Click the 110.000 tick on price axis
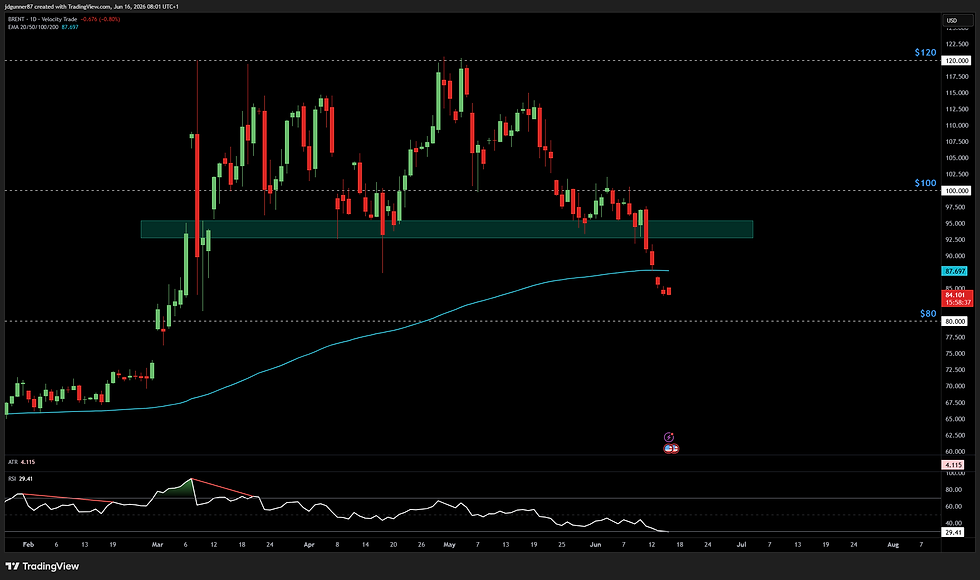This screenshot has height=580, width=980. [957, 126]
